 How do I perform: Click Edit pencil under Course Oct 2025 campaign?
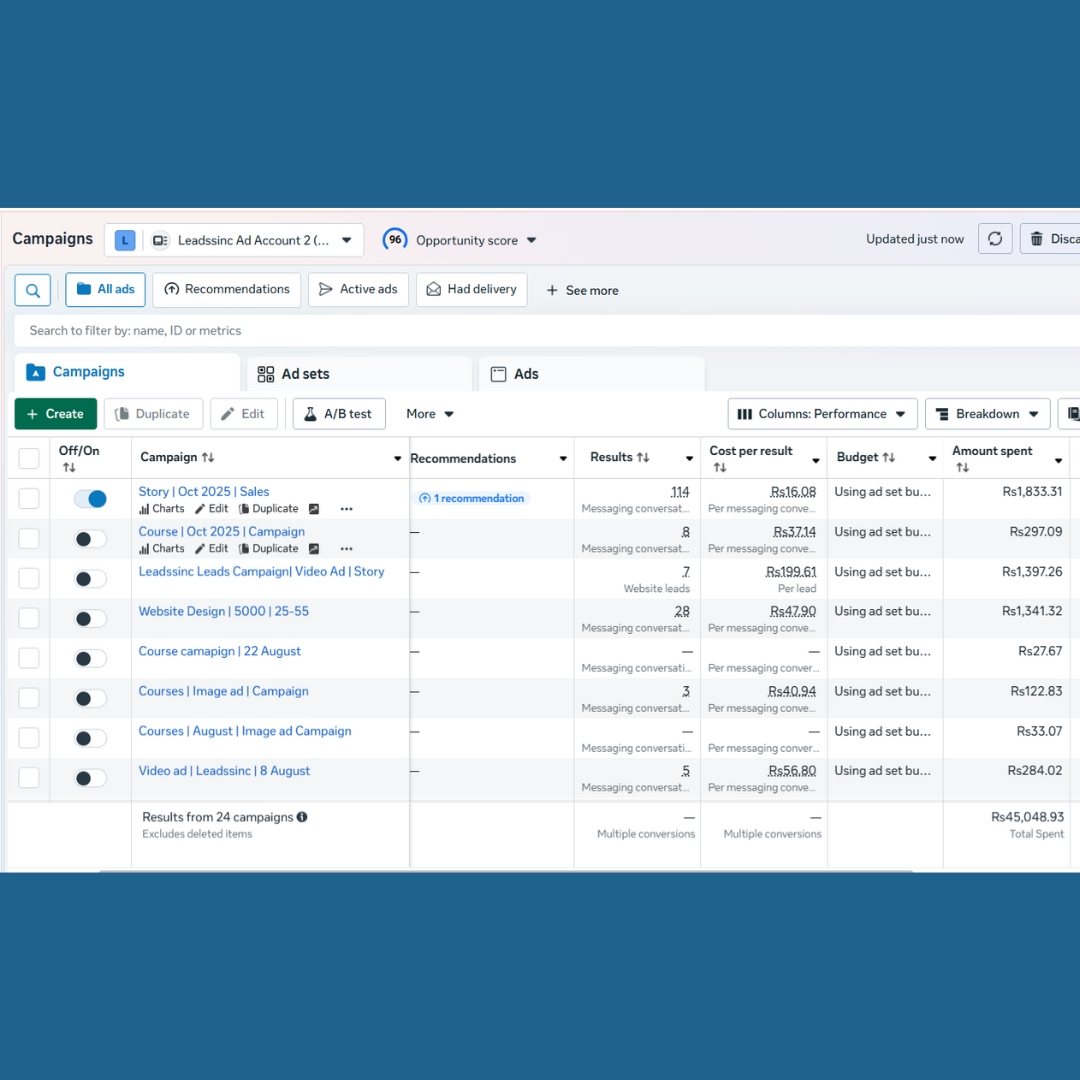coord(211,549)
